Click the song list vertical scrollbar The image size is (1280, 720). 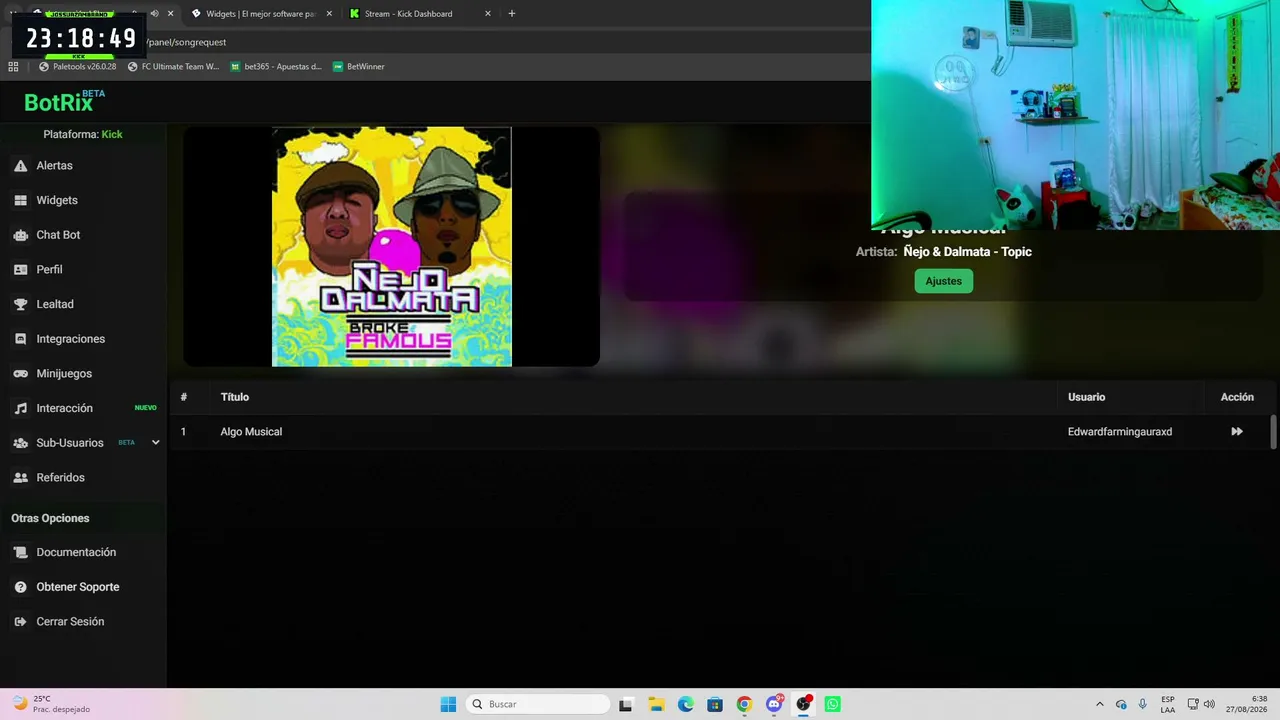click(x=1273, y=432)
